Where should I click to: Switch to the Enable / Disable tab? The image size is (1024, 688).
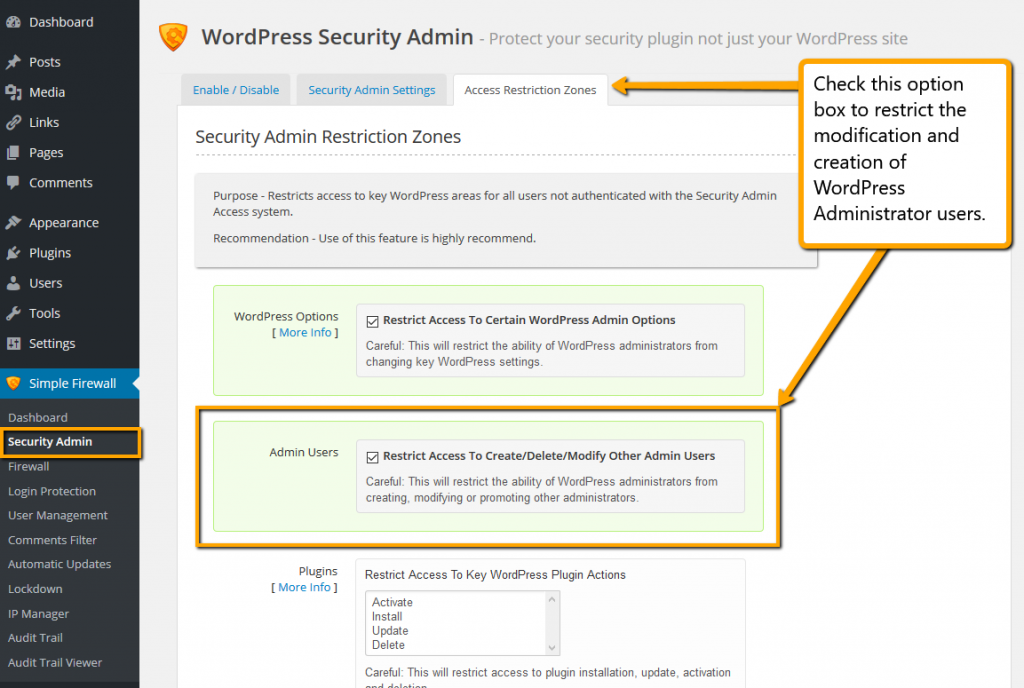pos(235,89)
